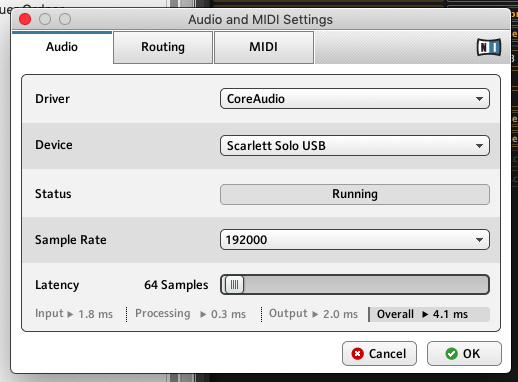Open the Driver CoreAudio dropdown
The image size is (518, 382).
tap(355, 99)
